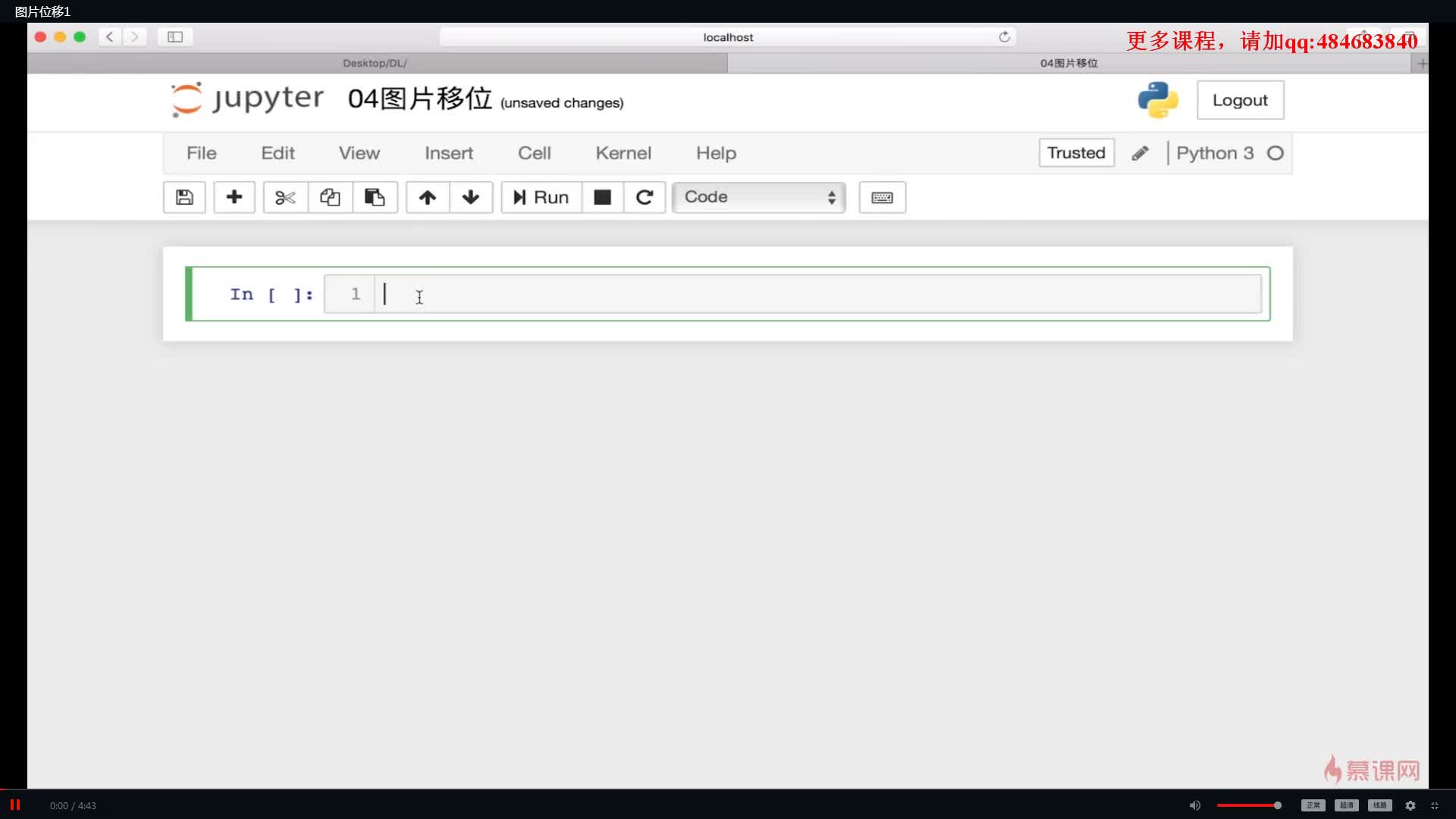
Task: Click the keyboard shortcut icon
Action: tap(882, 196)
